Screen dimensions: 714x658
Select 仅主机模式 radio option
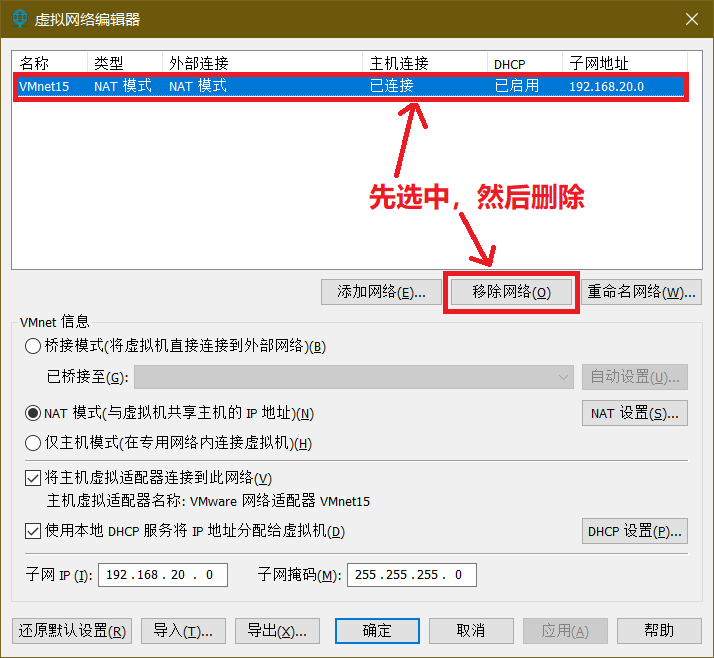click(x=33, y=443)
